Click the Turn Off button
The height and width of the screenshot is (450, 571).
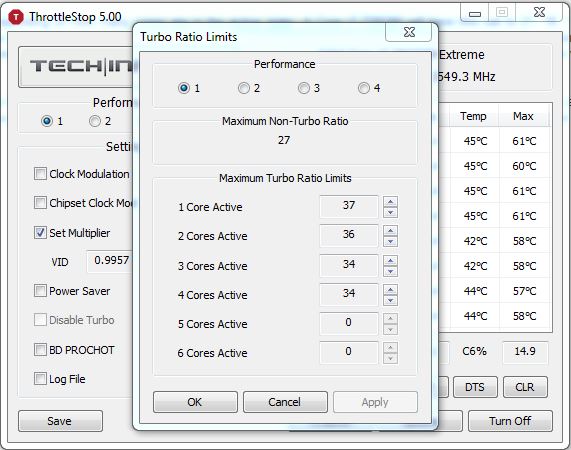(x=510, y=421)
